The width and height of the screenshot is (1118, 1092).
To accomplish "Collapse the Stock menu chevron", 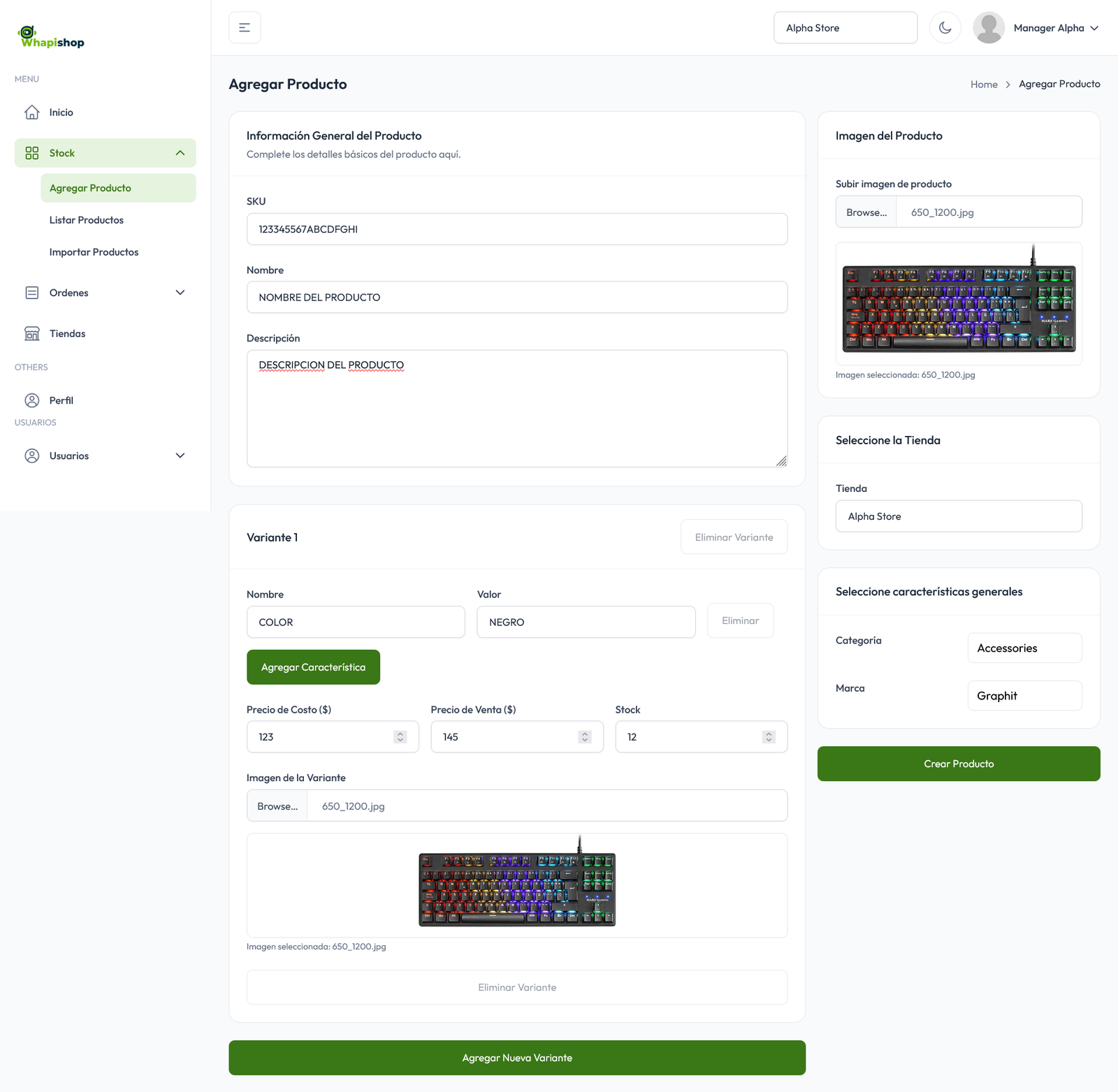I will pos(180,153).
